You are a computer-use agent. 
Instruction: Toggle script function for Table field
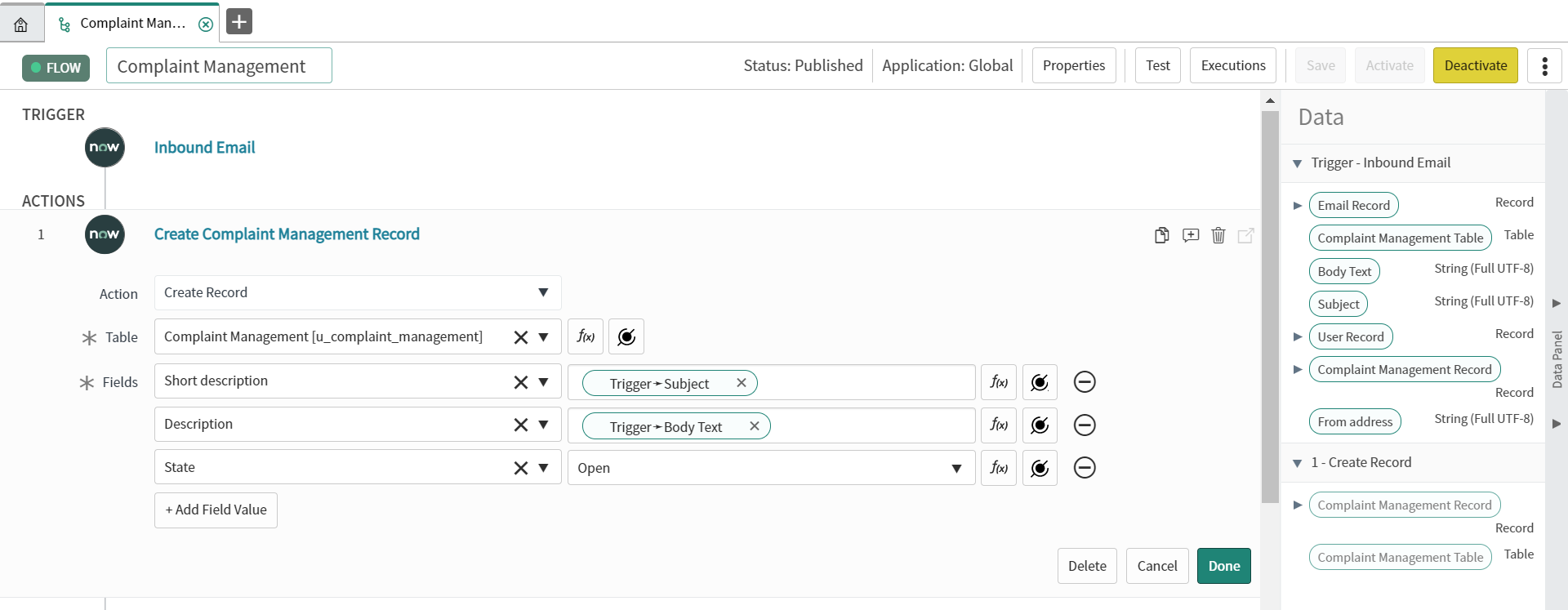586,336
